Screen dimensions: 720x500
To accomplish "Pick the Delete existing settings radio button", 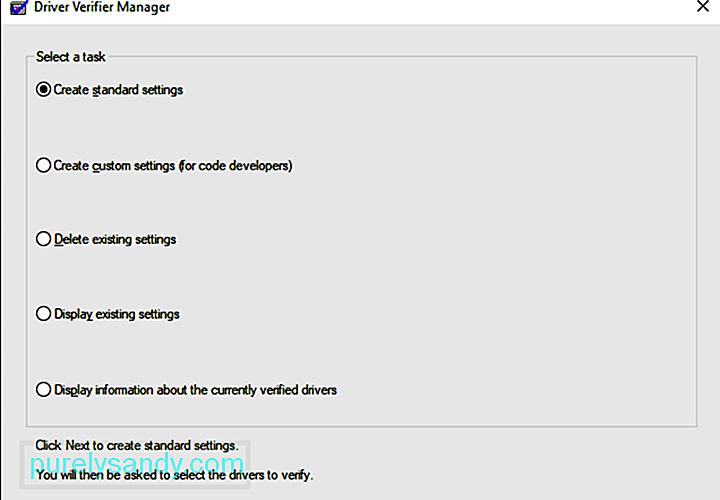I will click(43, 239).
